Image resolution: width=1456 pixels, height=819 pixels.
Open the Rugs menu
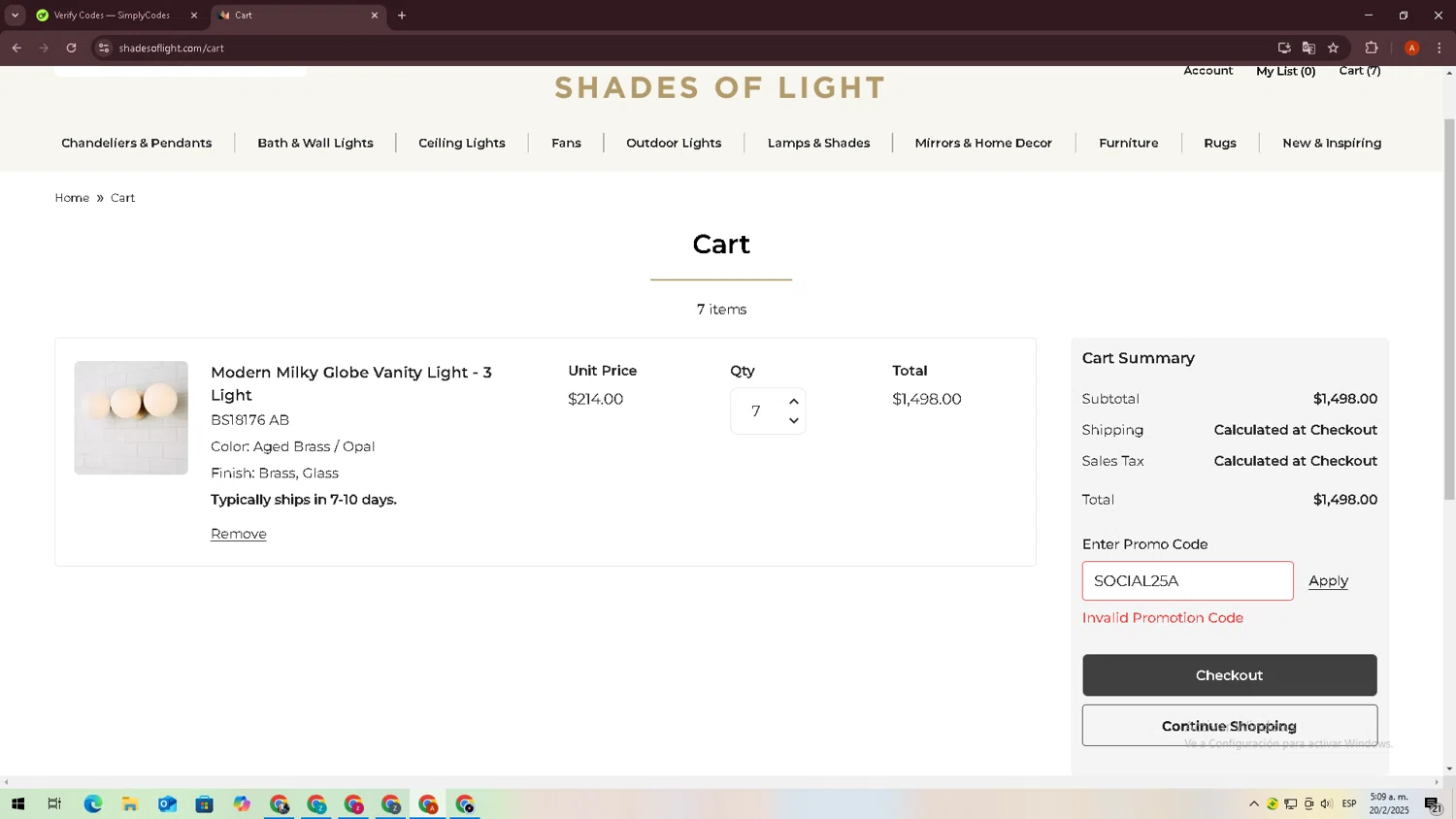1220,143
